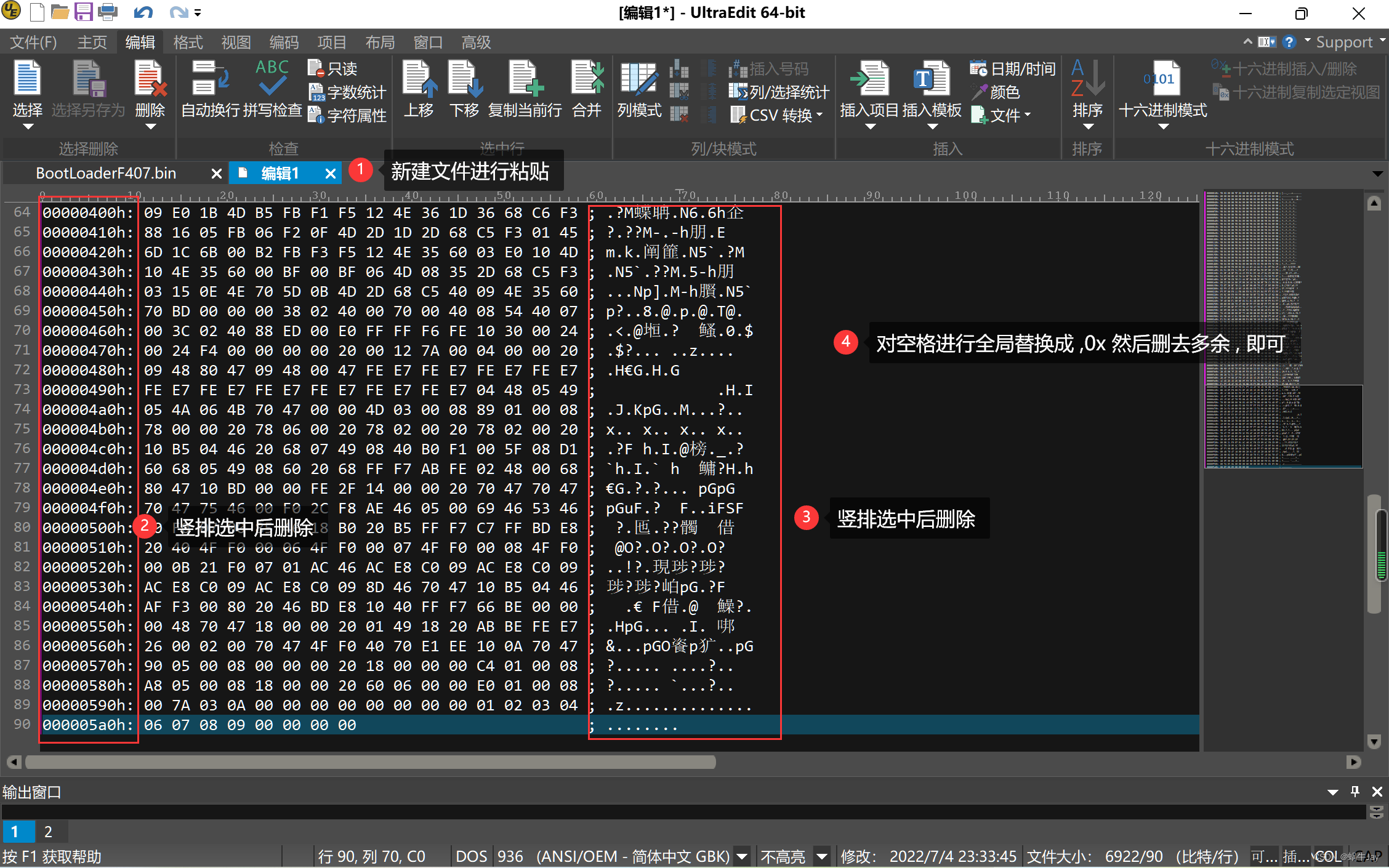The width and height of the screenshot is (1389, 868).
Task: Expand the highlighting (不高亮) dropdown in status bar
Action: 821,856
